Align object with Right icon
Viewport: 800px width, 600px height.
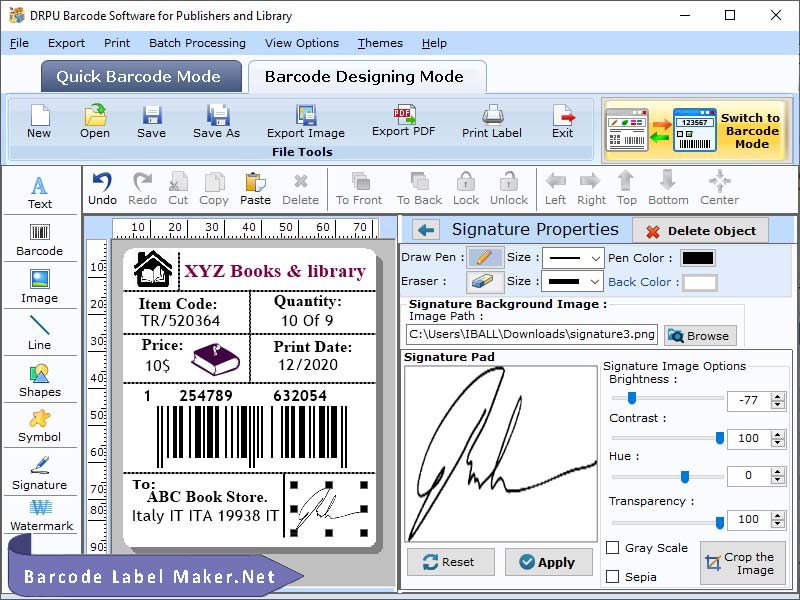591,189
